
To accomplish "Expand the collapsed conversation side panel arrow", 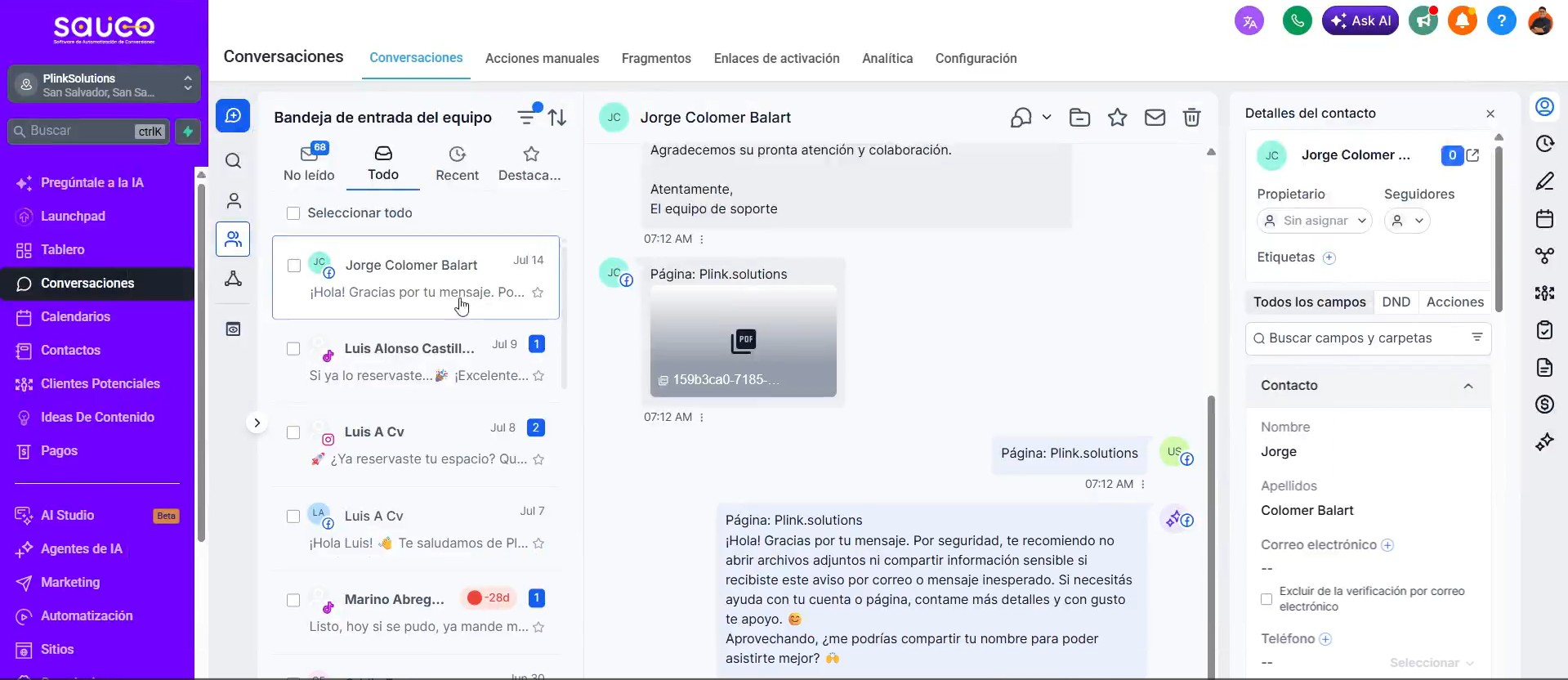I will pos(257,423).
